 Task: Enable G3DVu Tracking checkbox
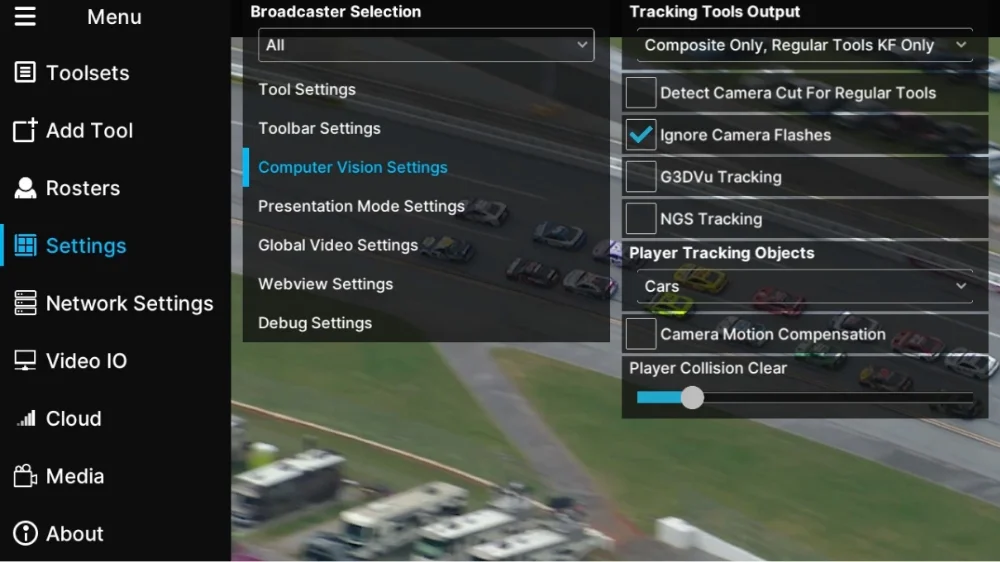640,177
